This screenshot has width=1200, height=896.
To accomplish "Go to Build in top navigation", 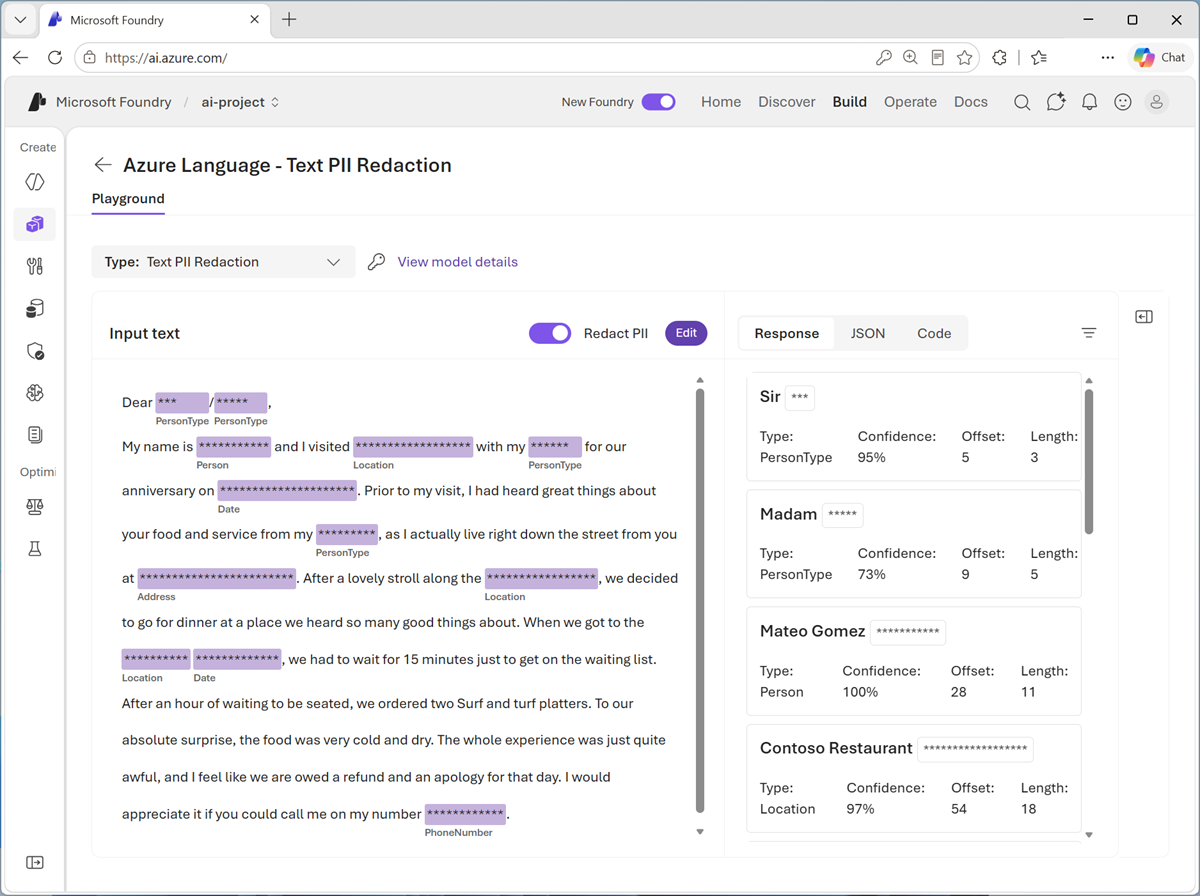I will (x=850, y=102).
